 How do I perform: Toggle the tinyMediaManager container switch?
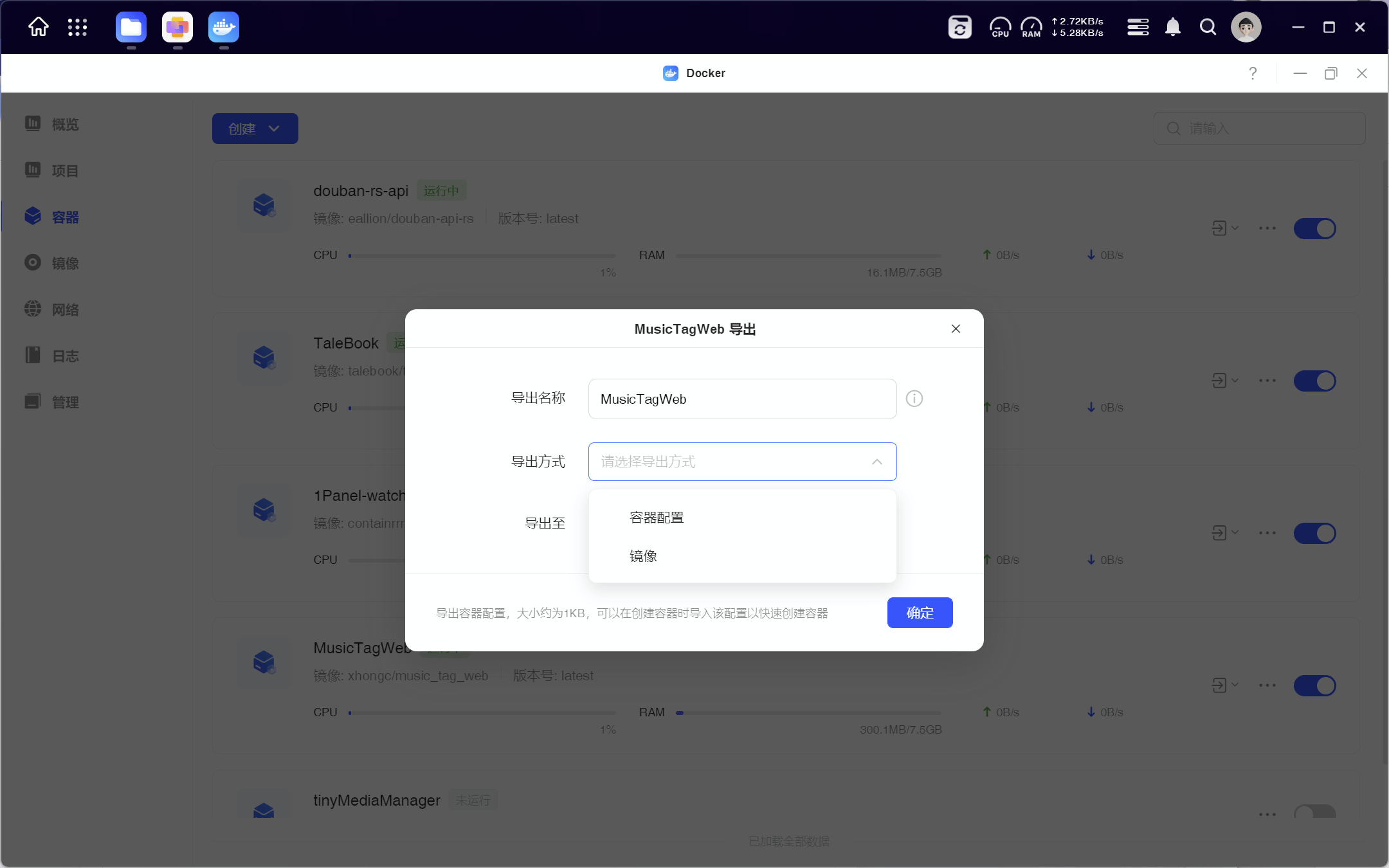(x=1315, y=811)
